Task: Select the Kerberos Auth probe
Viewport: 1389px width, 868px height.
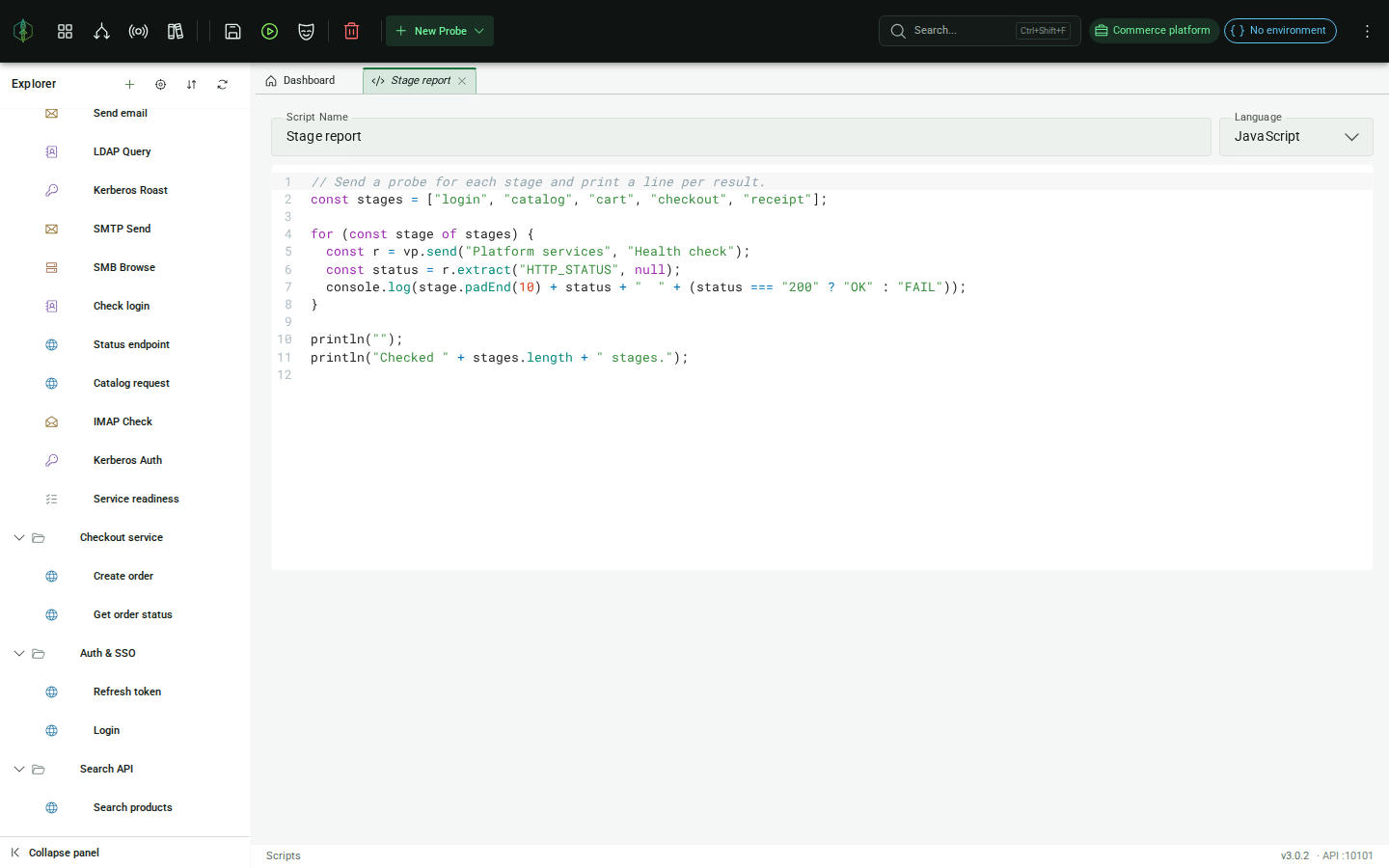Action: [x=125, y=460]
